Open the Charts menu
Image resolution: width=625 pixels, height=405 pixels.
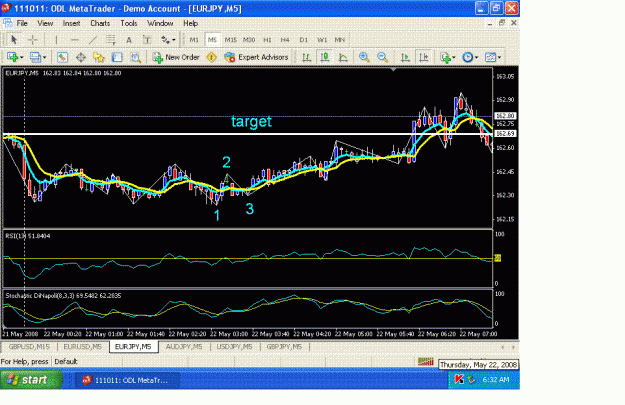(100, 23)
